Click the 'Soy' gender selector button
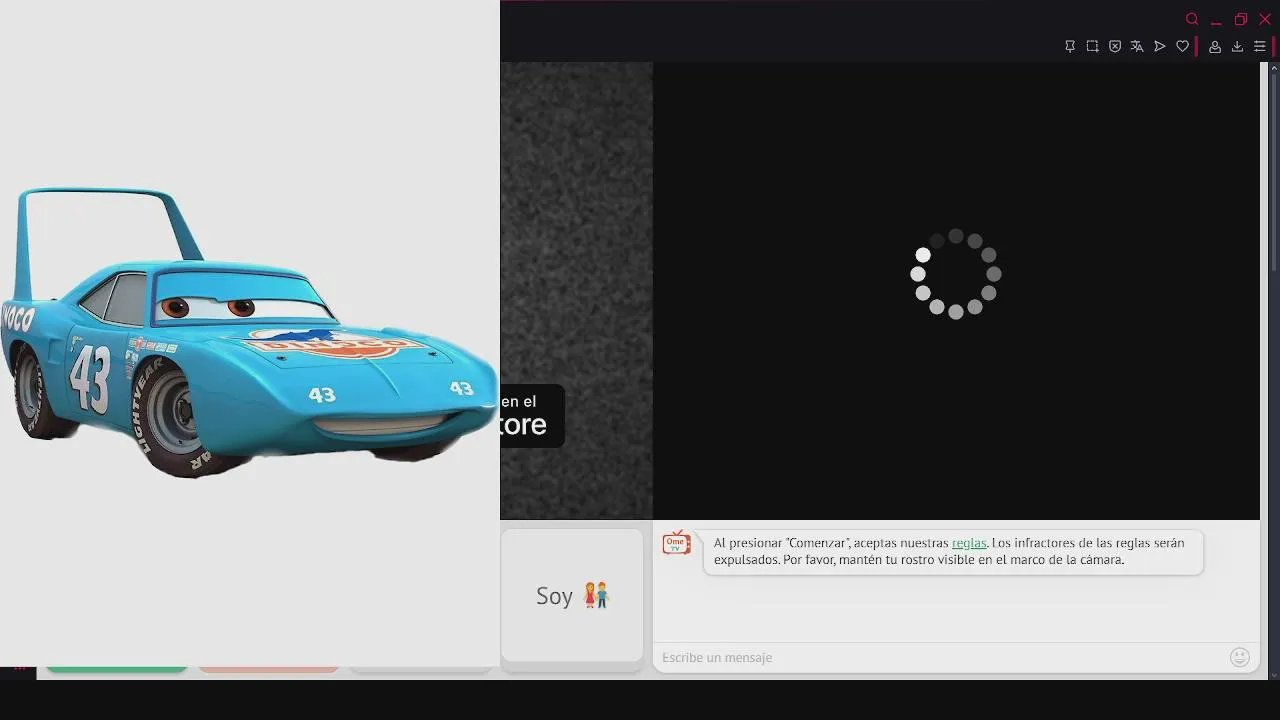Viewport: 1280px width, 720px height. 572,595
